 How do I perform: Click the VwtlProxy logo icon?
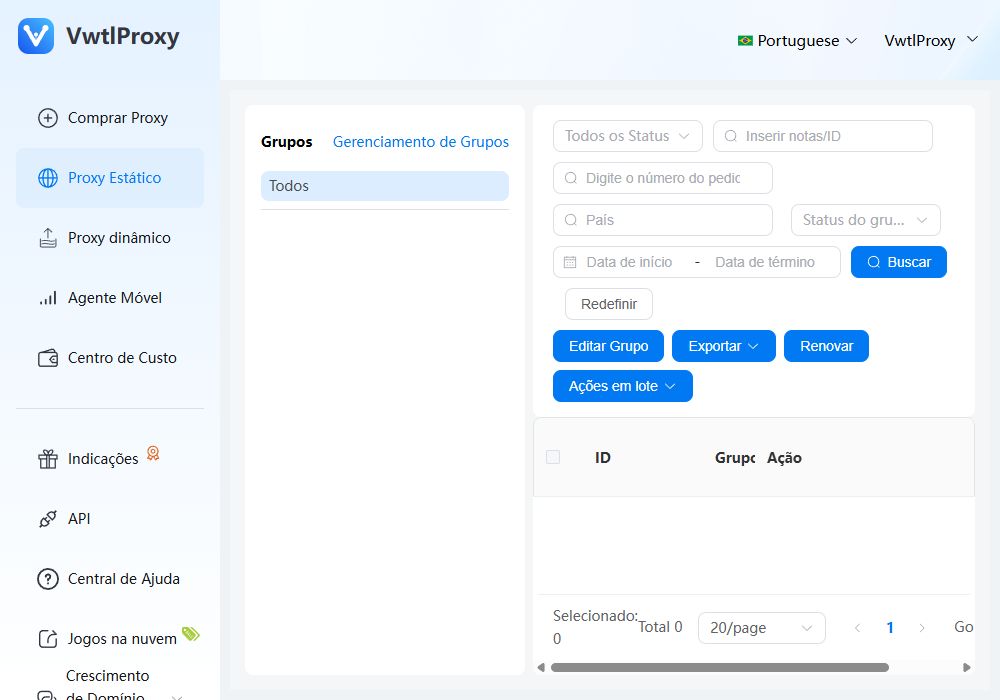(36, 36)
